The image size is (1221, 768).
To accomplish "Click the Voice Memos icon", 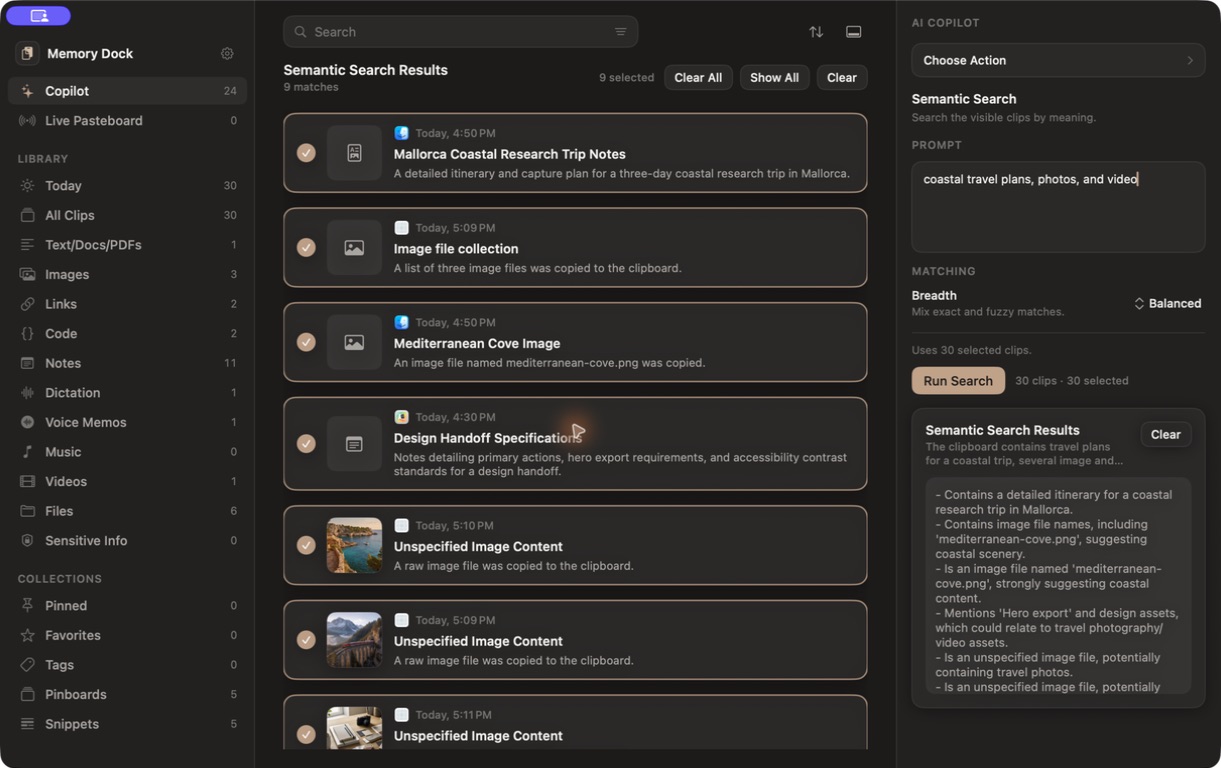I will [x=27, y=422].
